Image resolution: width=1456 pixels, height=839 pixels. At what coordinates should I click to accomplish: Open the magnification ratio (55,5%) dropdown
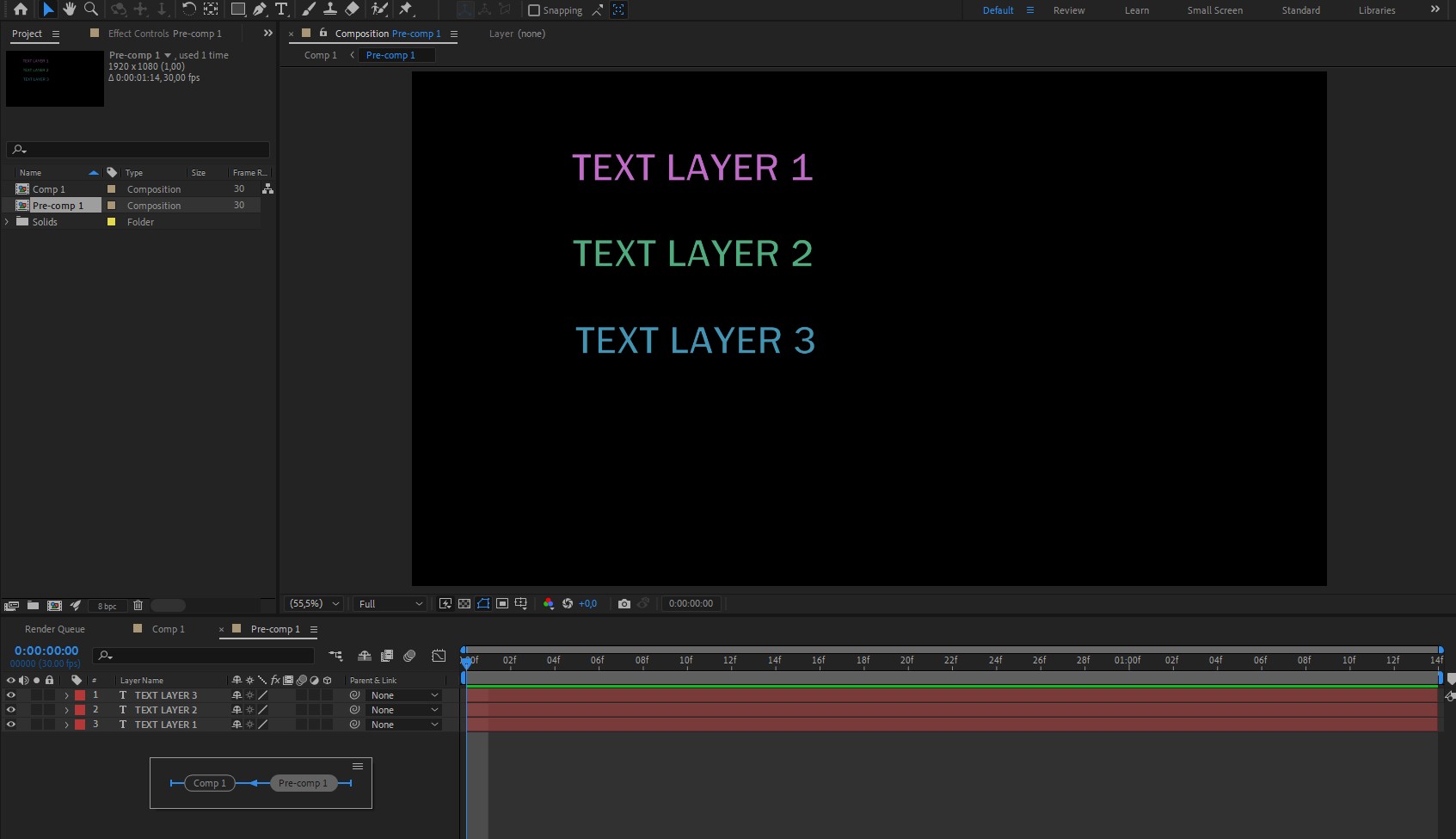click(x=315, y=603)
